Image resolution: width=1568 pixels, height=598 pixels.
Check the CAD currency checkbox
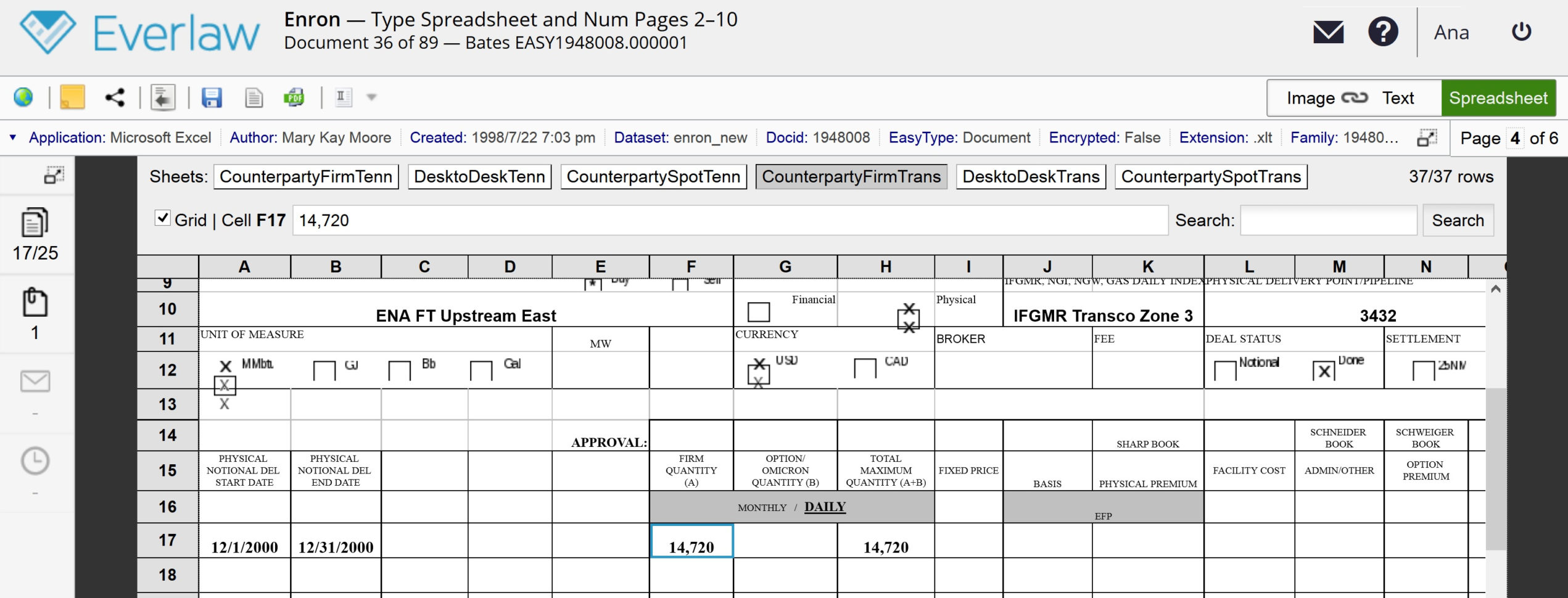865,369
